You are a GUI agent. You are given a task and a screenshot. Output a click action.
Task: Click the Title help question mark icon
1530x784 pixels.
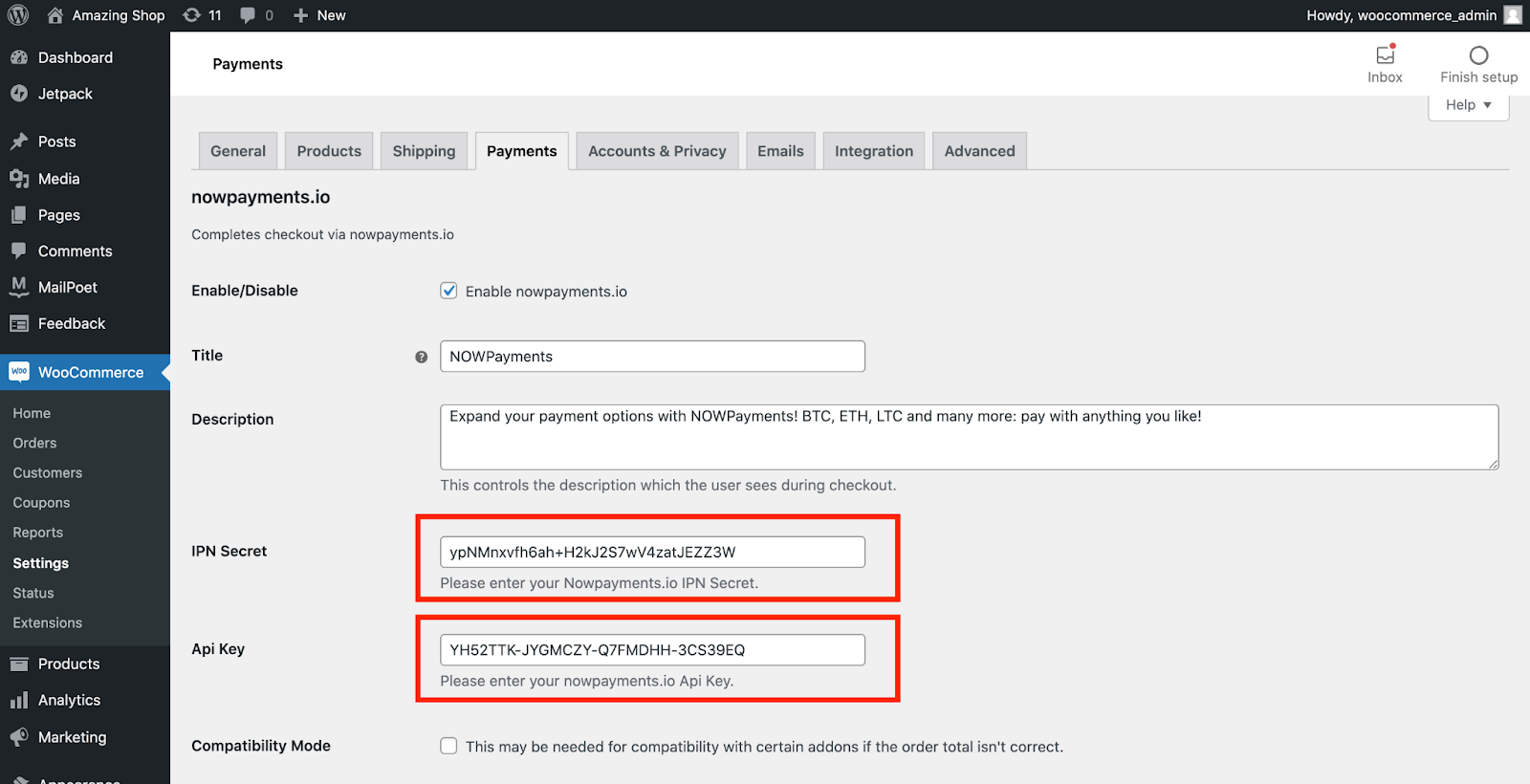(421, 357)
